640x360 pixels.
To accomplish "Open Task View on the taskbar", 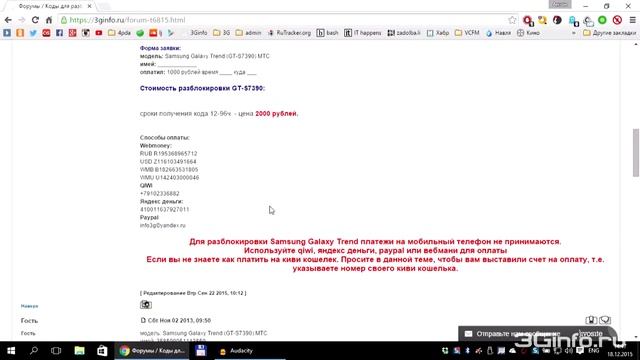I will click(x=56, y=351).
